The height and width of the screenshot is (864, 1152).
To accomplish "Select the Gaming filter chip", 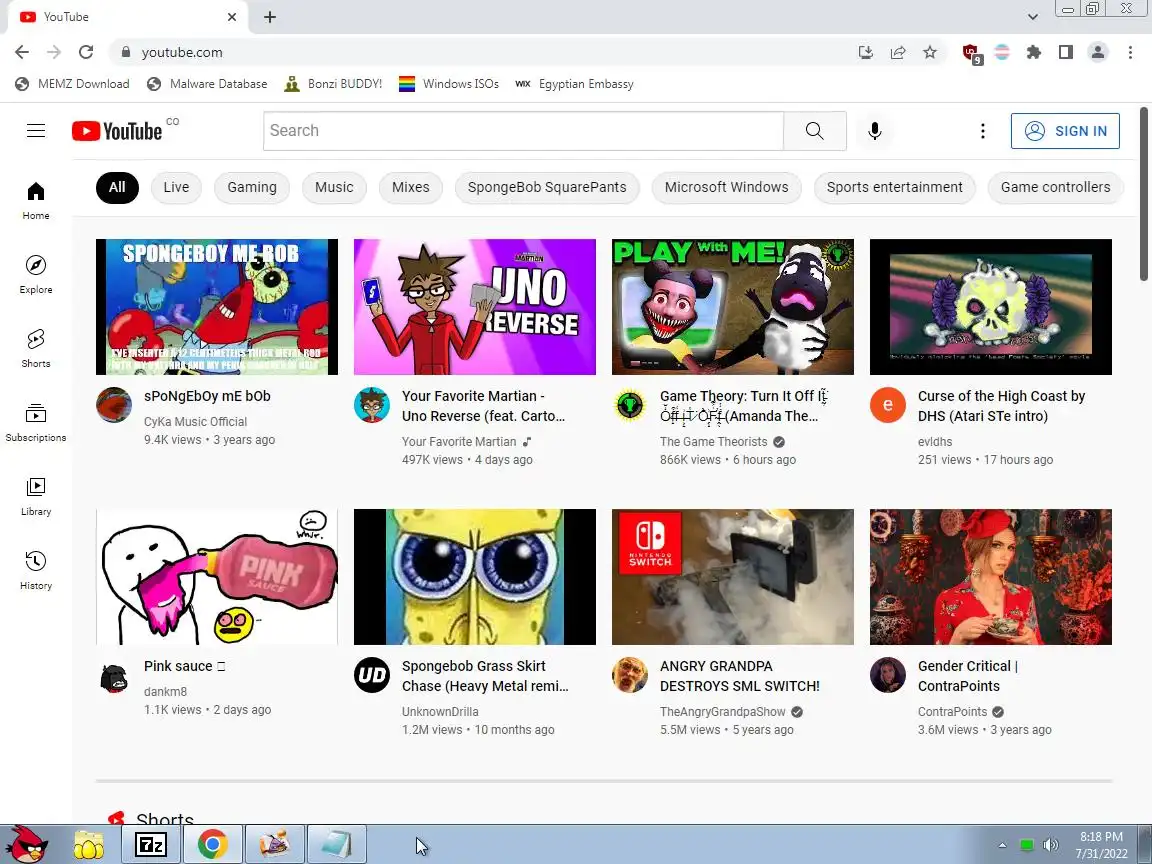I will 252,187.
